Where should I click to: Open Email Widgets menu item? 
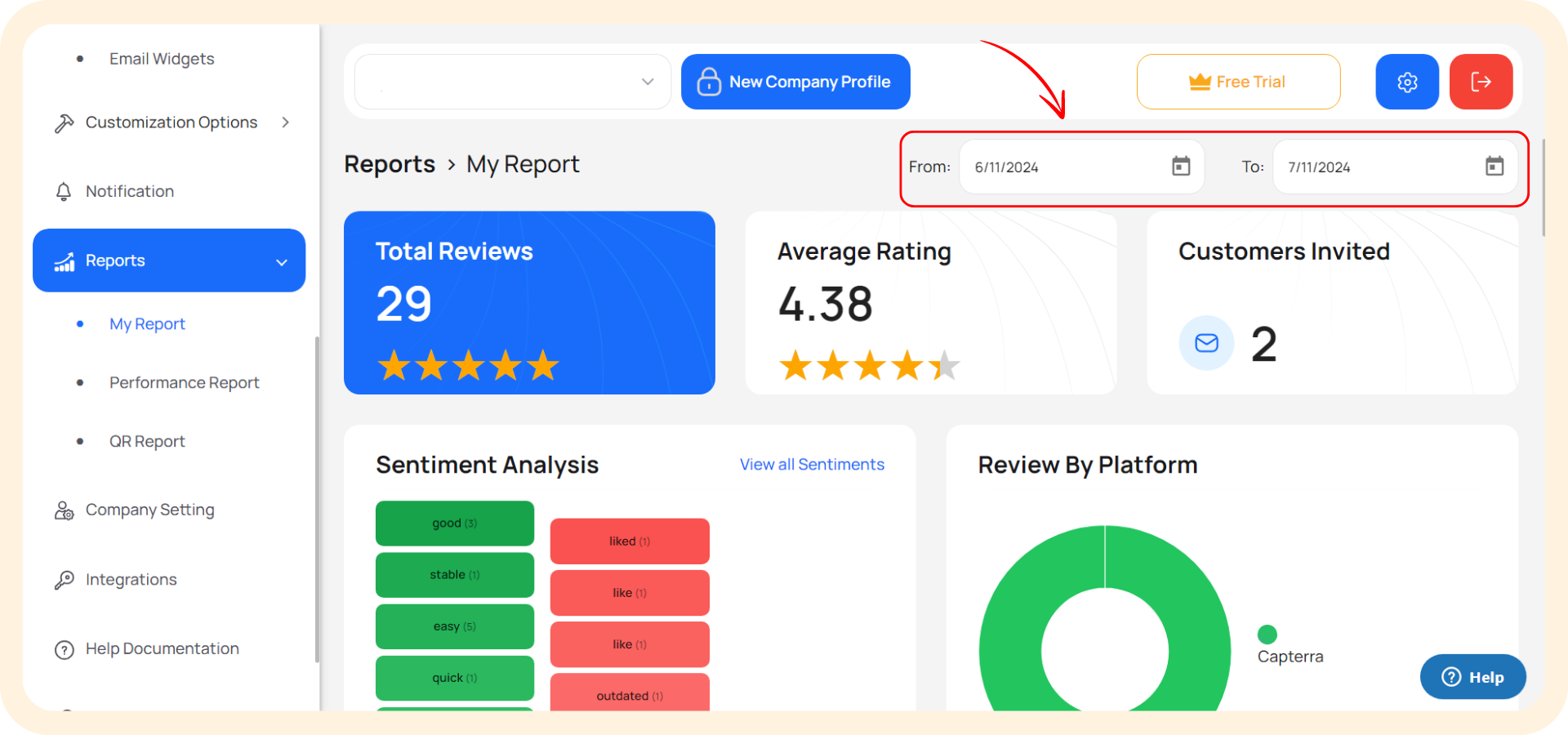coord(162,59)
